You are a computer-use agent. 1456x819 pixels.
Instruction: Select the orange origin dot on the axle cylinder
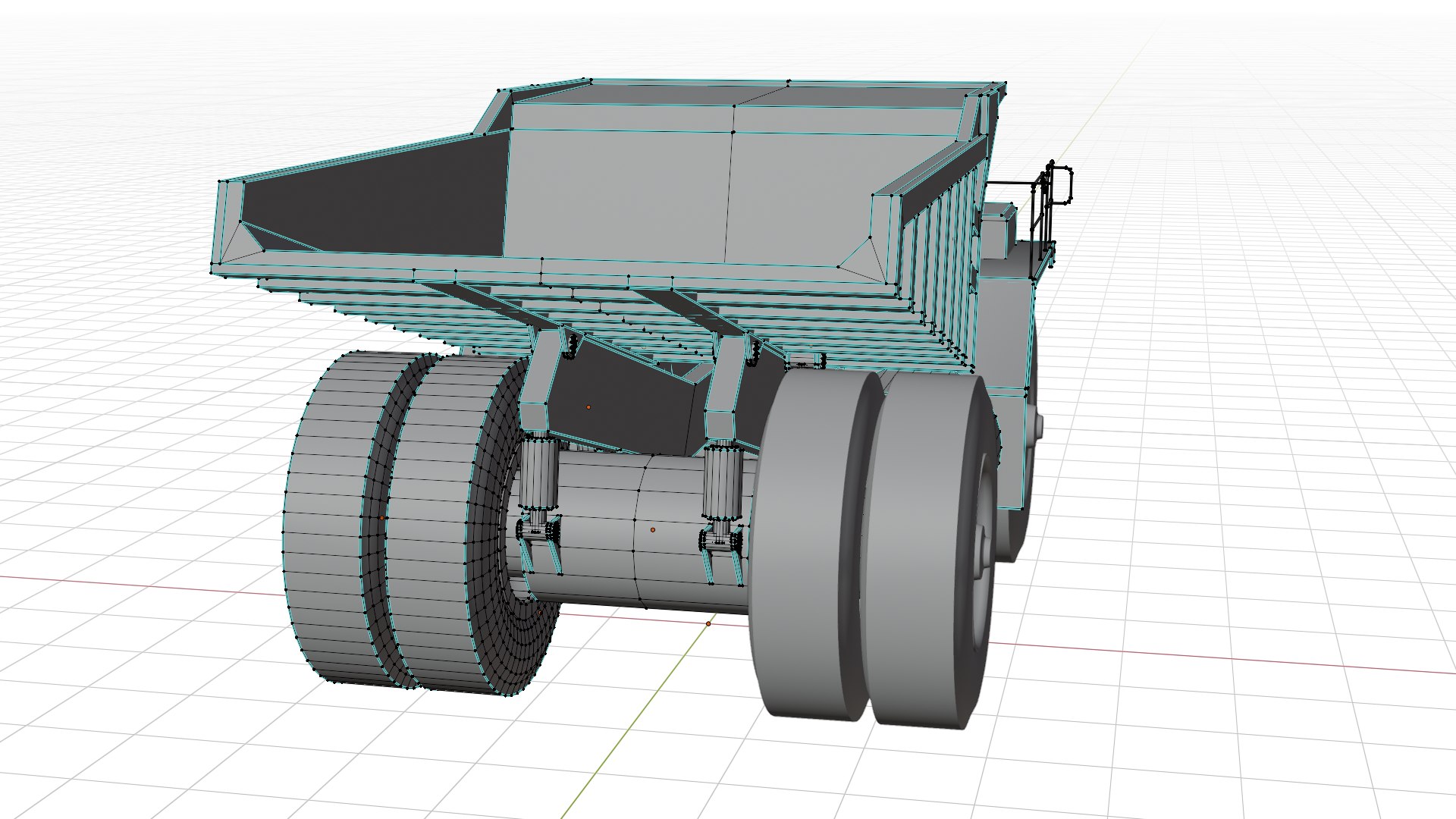tap(653, 529)
